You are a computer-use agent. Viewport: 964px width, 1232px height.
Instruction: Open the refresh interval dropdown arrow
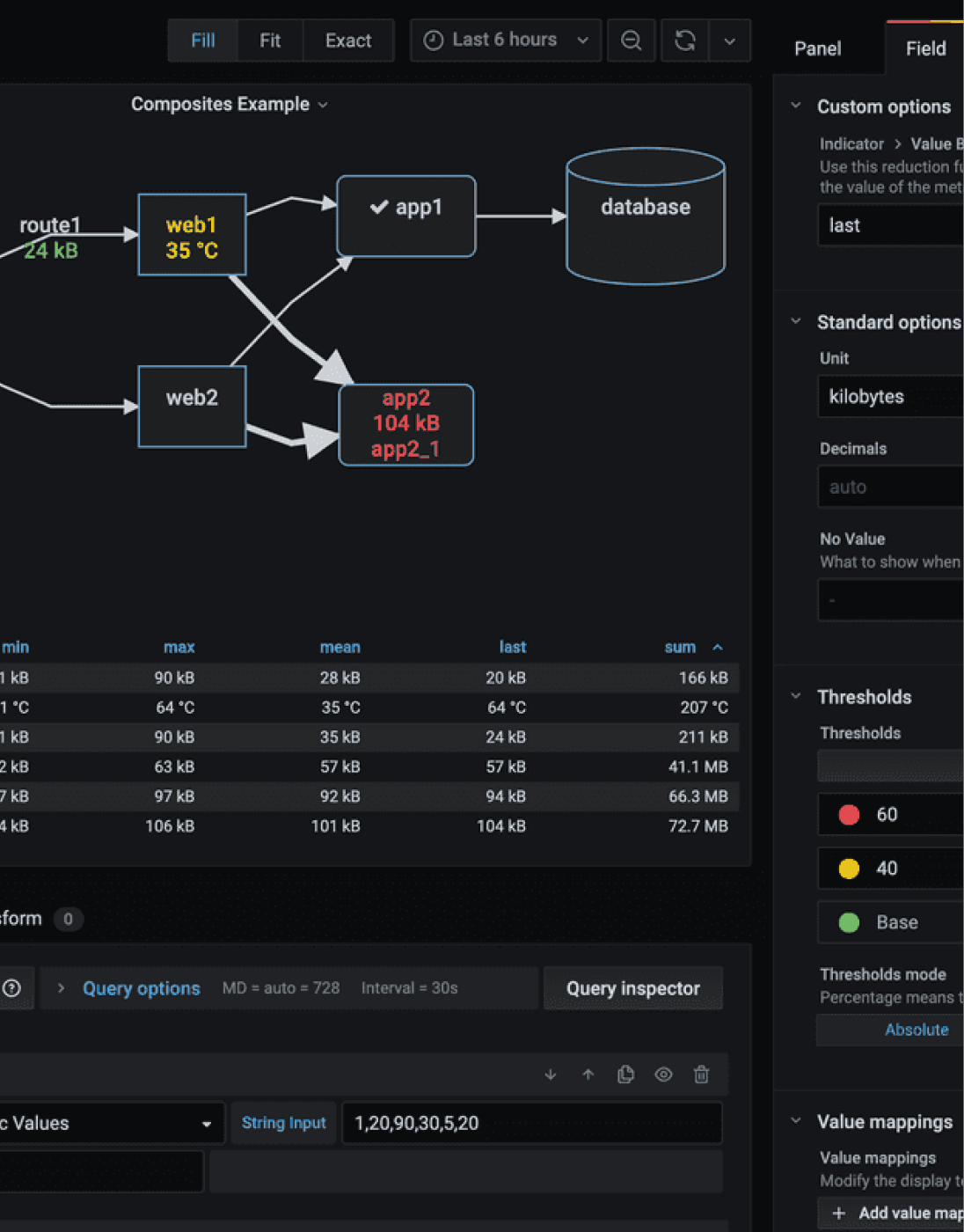[x=729, y=40]
